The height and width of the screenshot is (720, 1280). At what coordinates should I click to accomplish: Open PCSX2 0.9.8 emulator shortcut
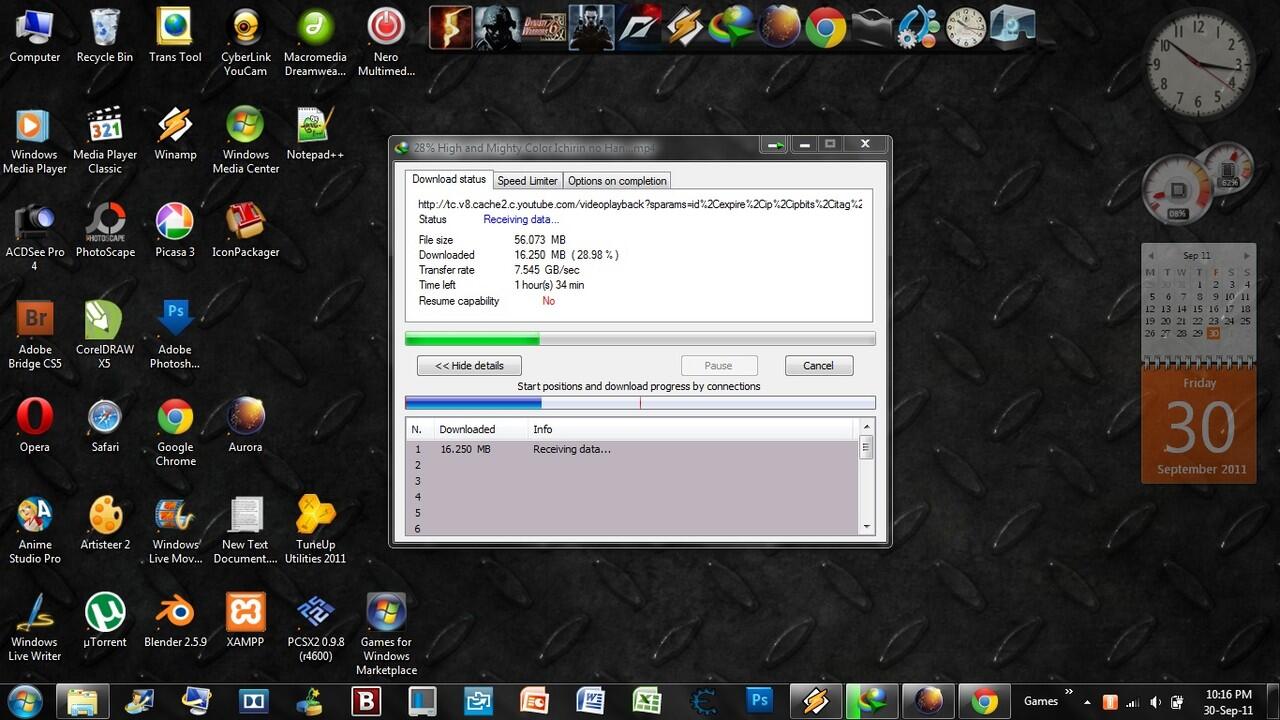click(315, 627)
